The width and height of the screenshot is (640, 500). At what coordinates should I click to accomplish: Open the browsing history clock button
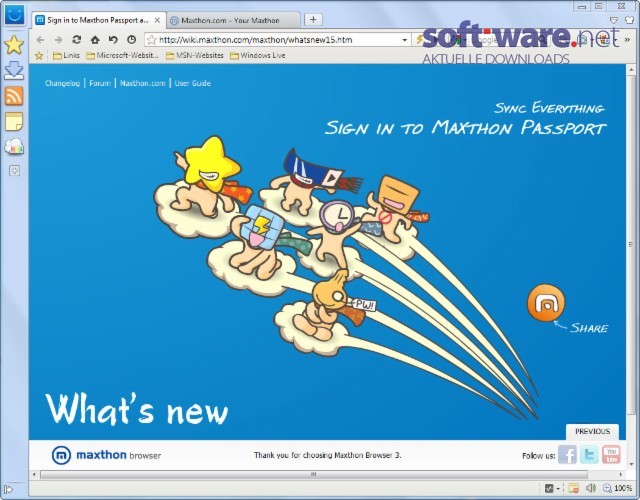pos(131,40)
